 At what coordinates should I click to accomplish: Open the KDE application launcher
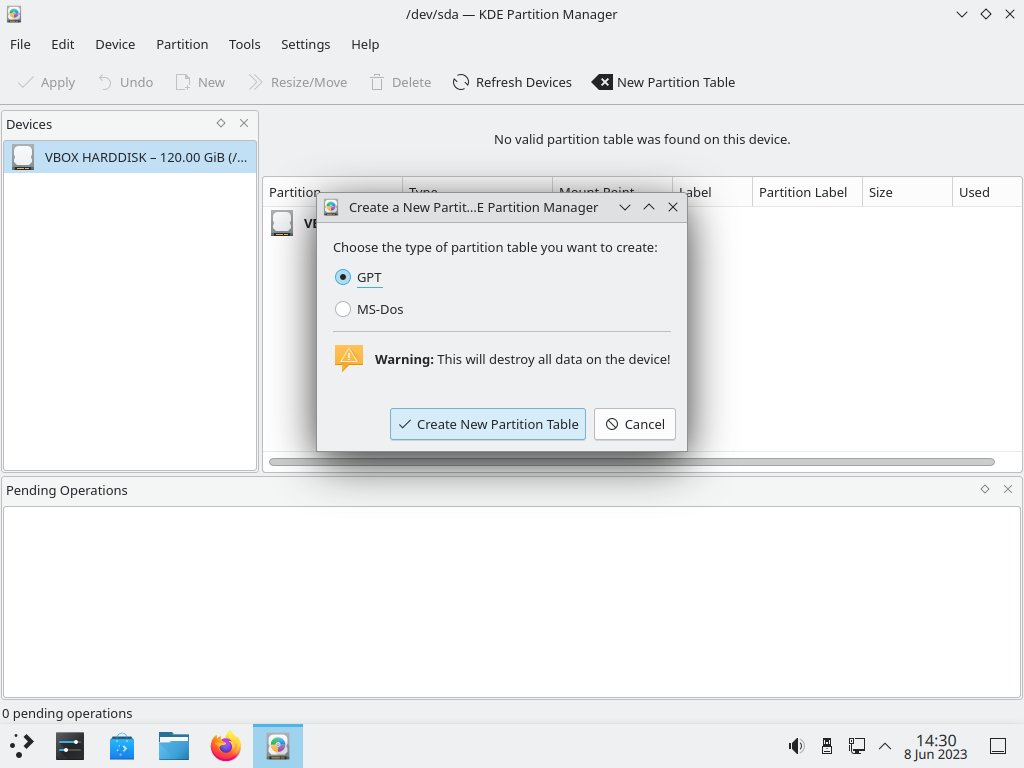point(22,746)
